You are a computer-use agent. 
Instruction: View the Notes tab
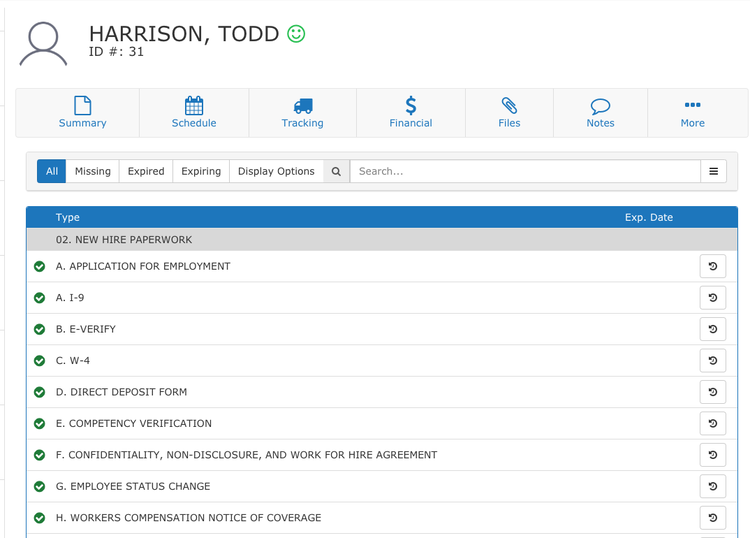point(600,113)
